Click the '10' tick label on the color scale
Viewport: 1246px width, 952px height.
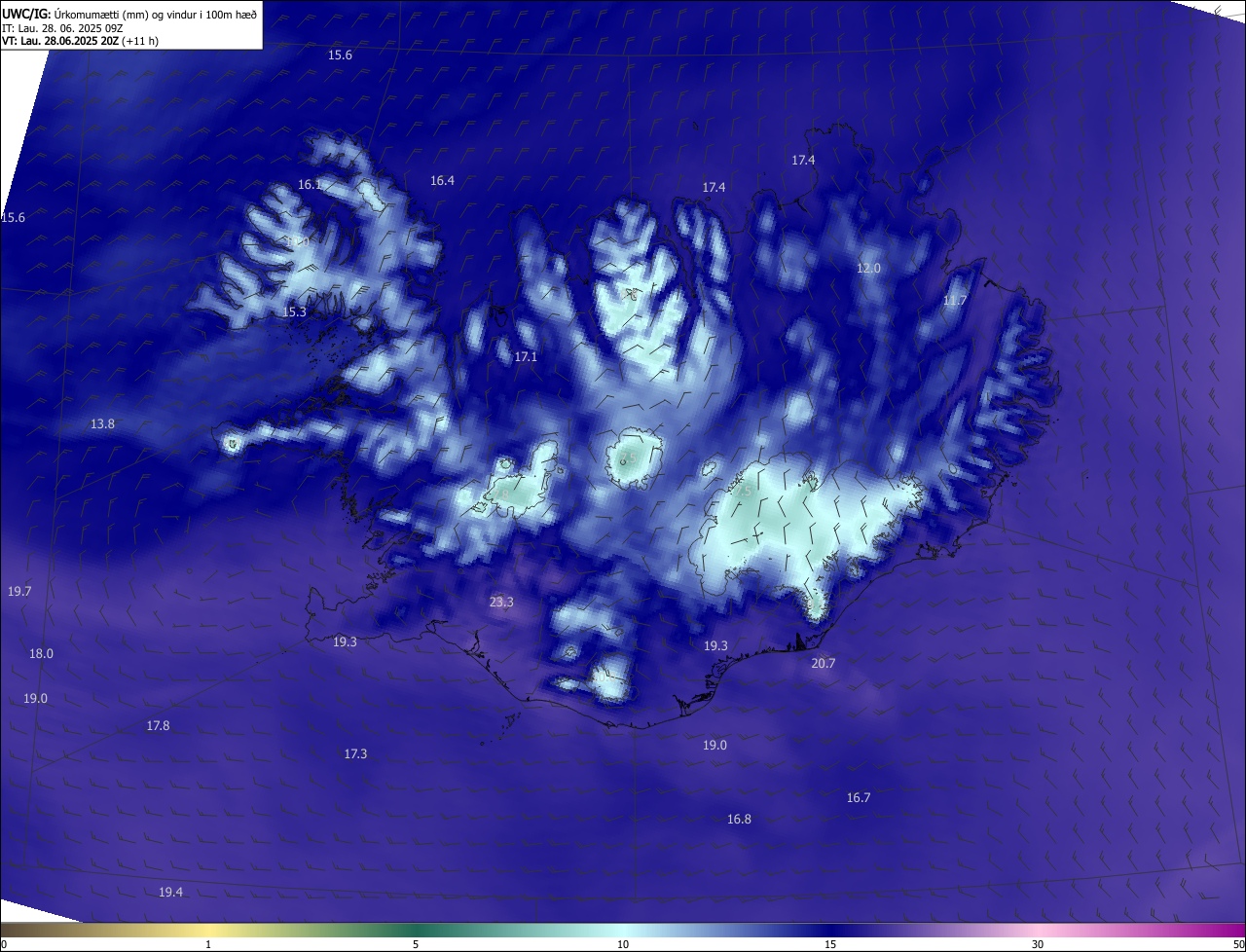click(623, 944)
